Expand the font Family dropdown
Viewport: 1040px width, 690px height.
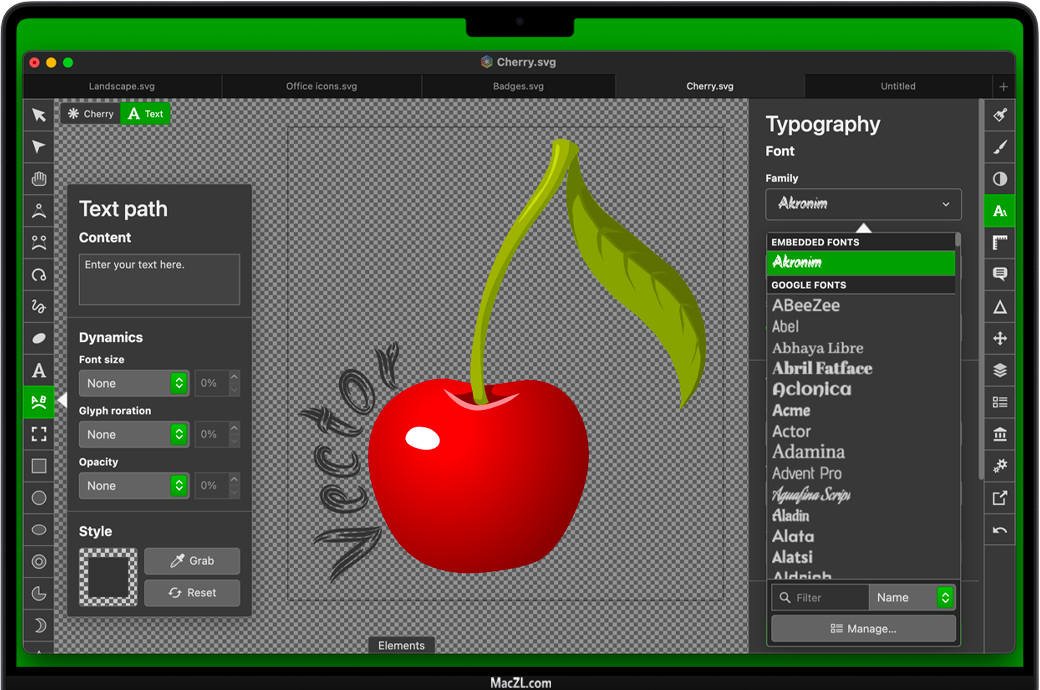(x=863, y=204)
